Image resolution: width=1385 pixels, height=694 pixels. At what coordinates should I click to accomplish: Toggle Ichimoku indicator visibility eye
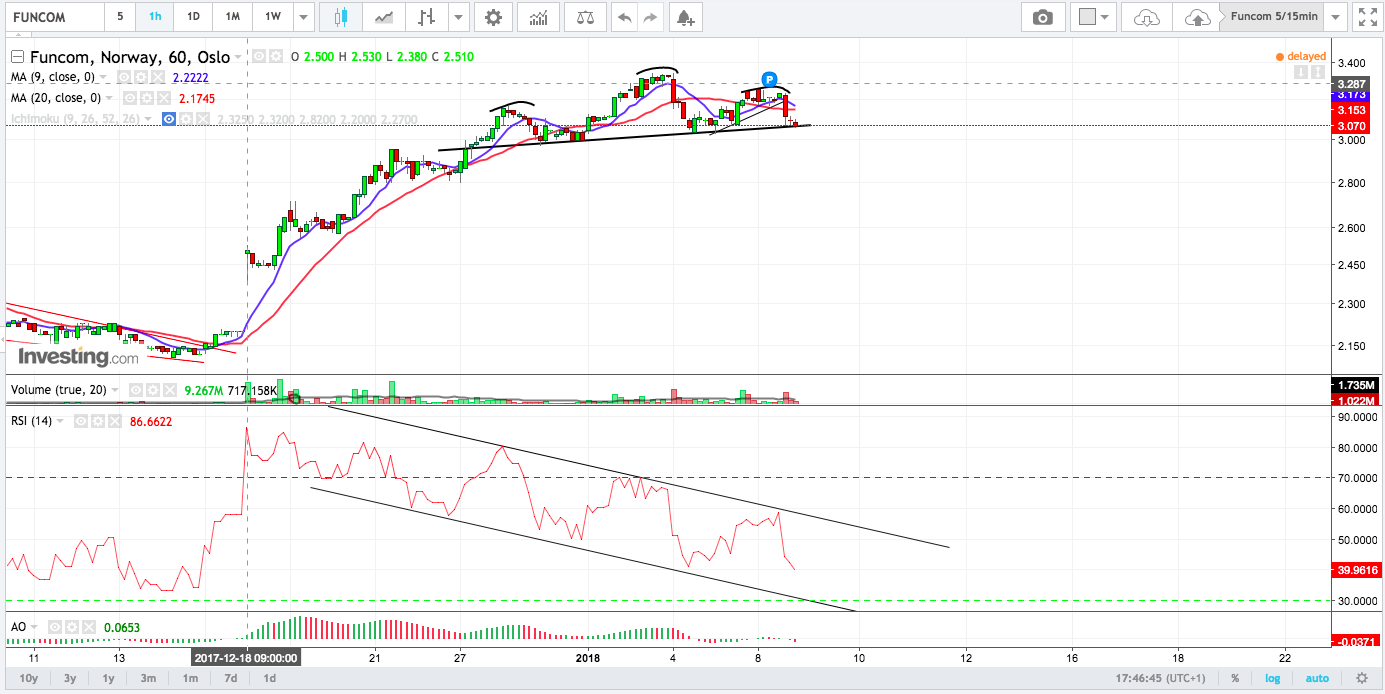pos(169,119)
